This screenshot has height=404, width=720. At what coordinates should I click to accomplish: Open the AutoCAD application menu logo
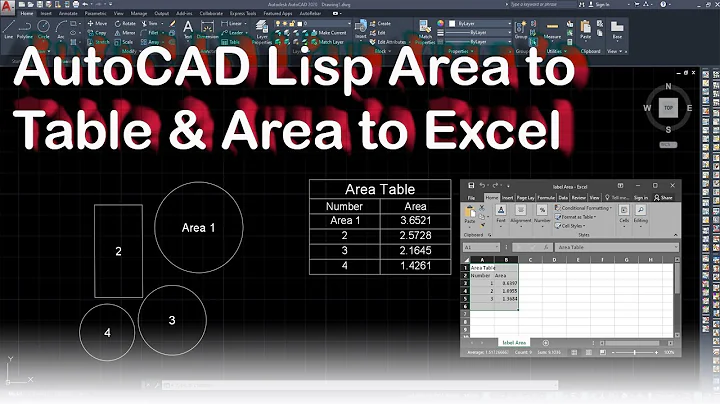[7, 8]
